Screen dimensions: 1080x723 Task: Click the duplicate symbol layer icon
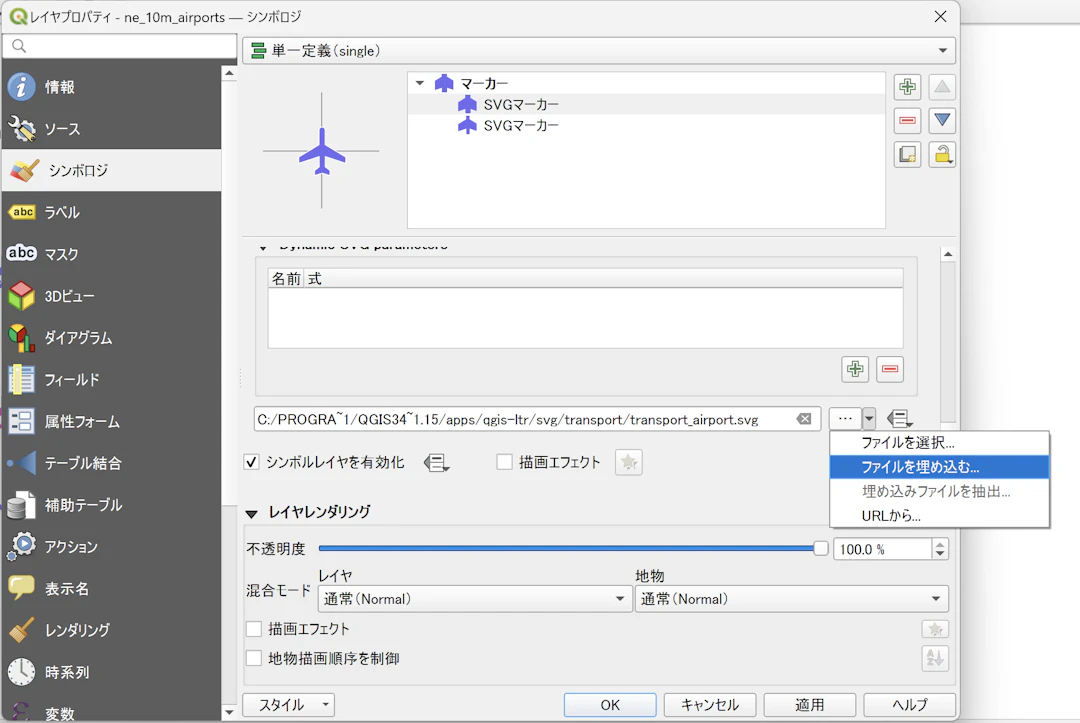click(907, 155)
